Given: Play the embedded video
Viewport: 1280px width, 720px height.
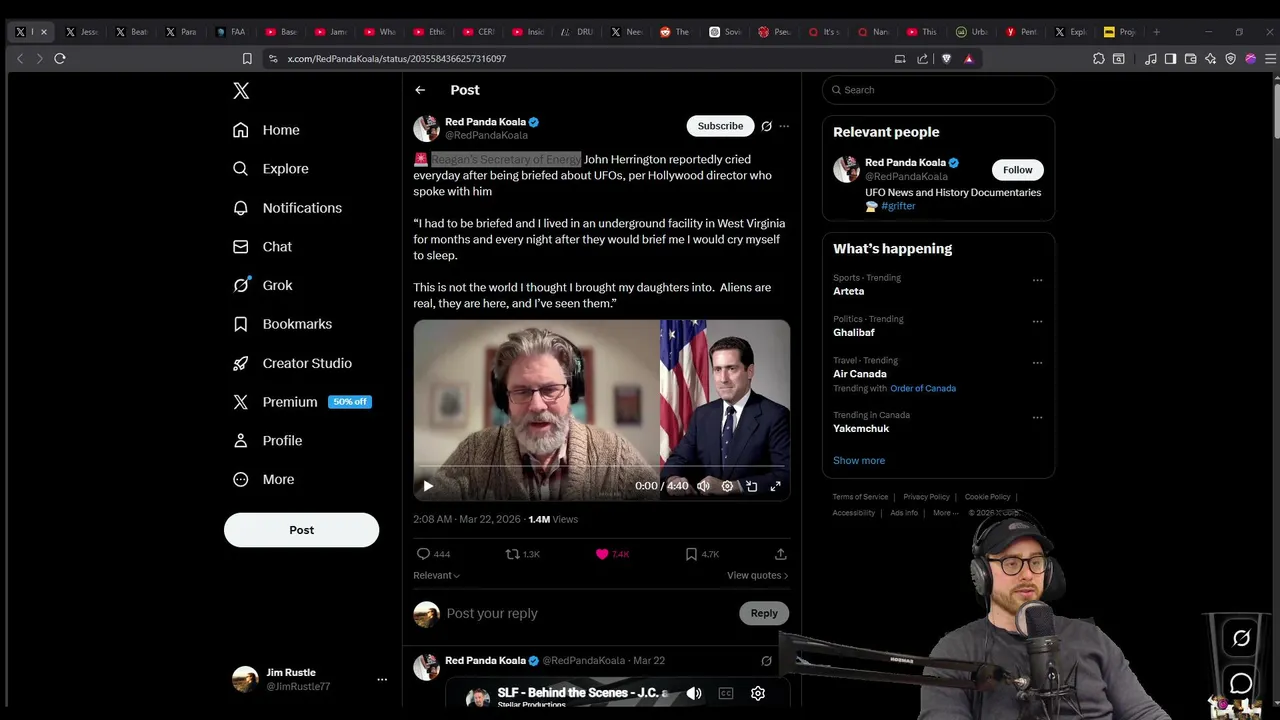Looking at the screenshot, I should (x=428, y=486).
